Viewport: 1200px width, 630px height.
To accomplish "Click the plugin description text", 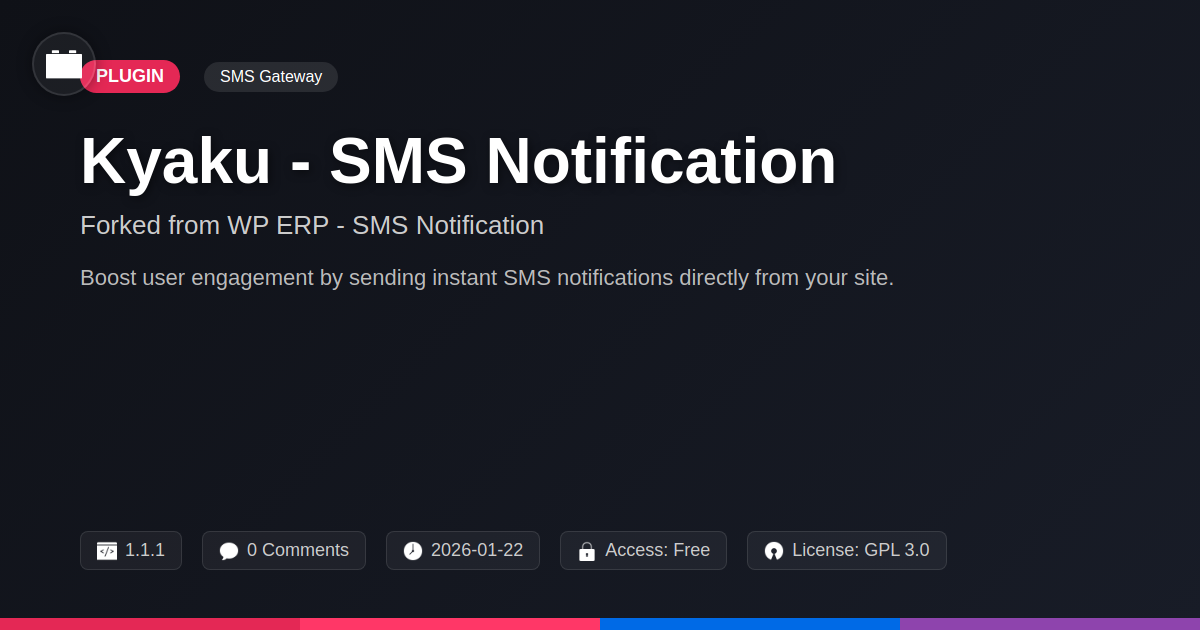I will coord(487,278).
